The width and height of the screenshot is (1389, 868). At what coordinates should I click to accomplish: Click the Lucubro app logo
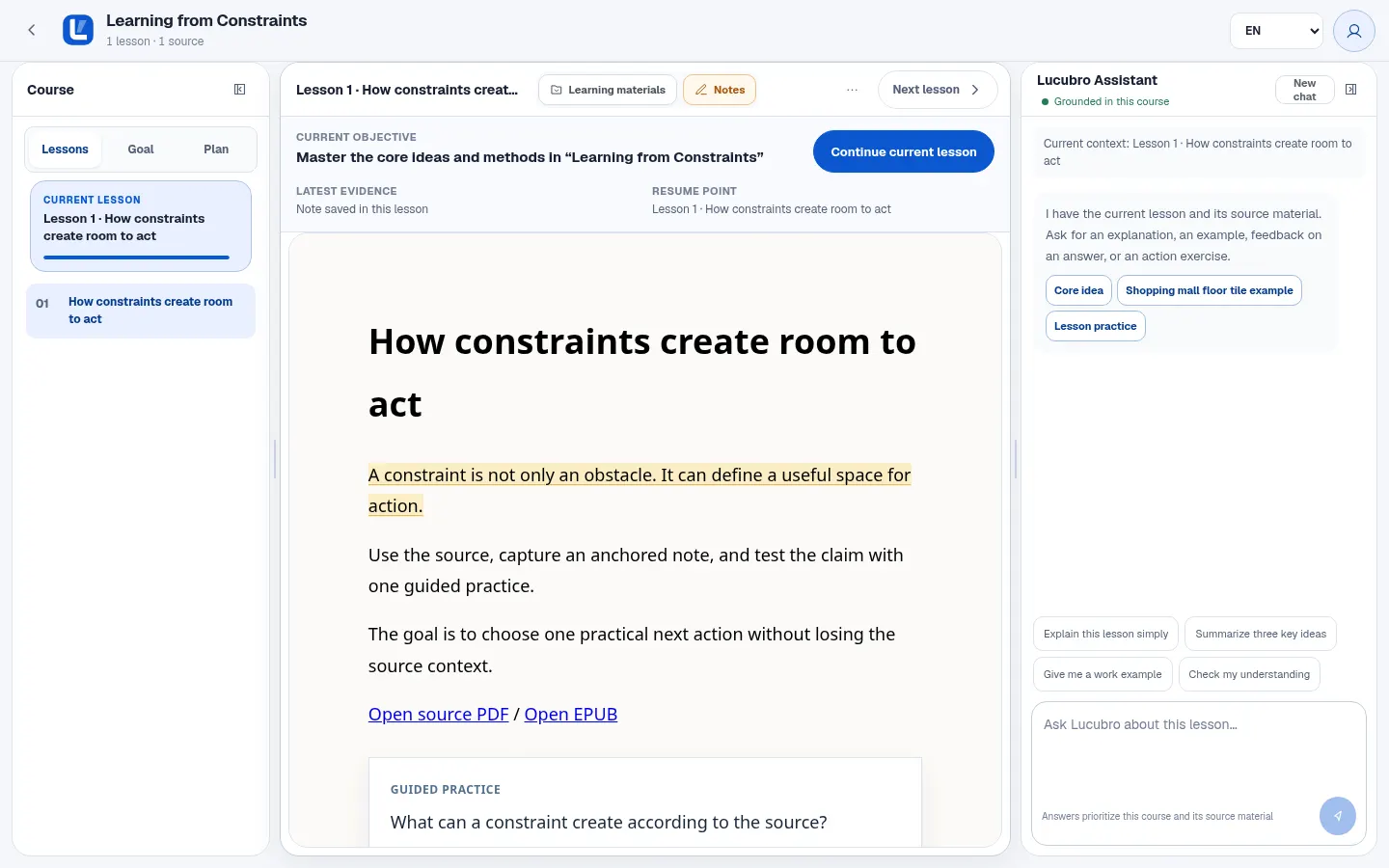click(x=78, y=30)
